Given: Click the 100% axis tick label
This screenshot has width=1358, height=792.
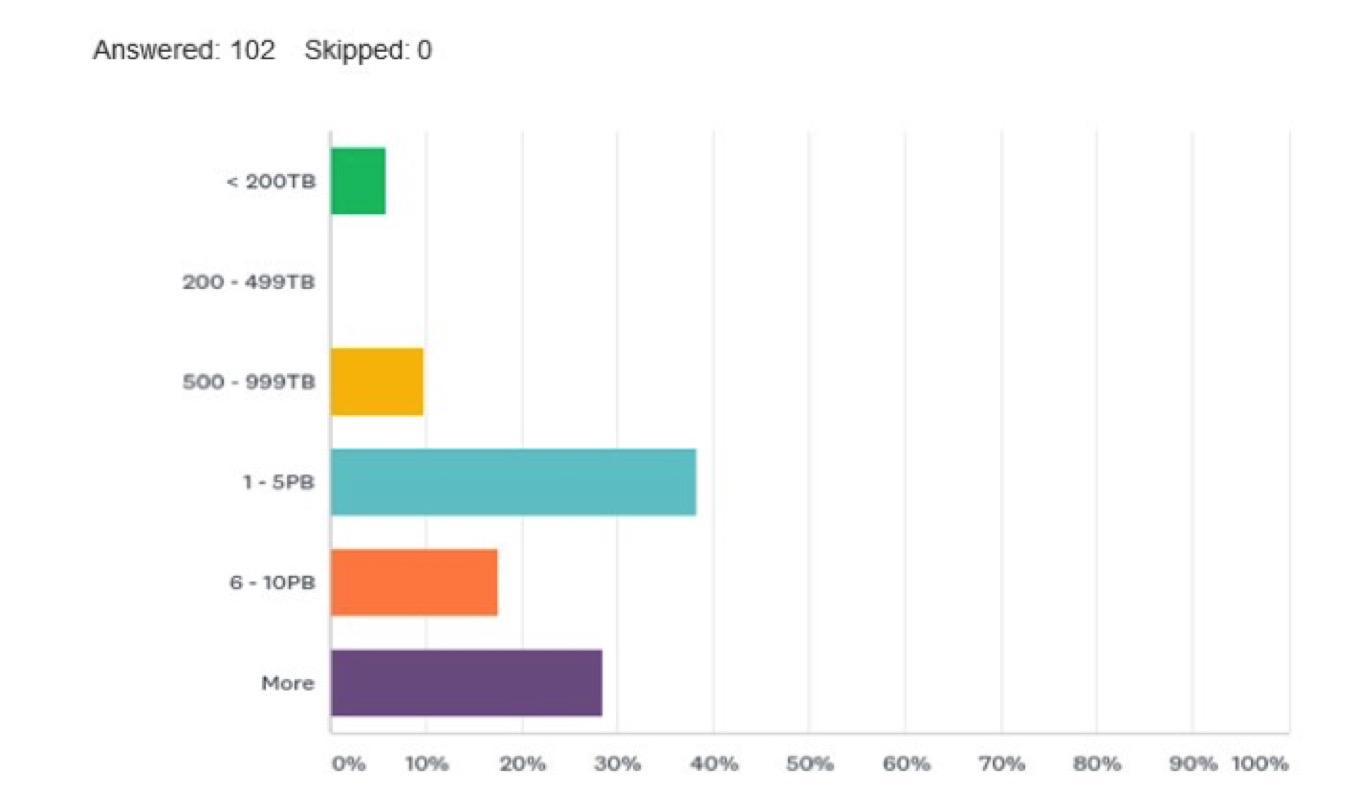Looking at the screenshot, I should click(1260, 765).
